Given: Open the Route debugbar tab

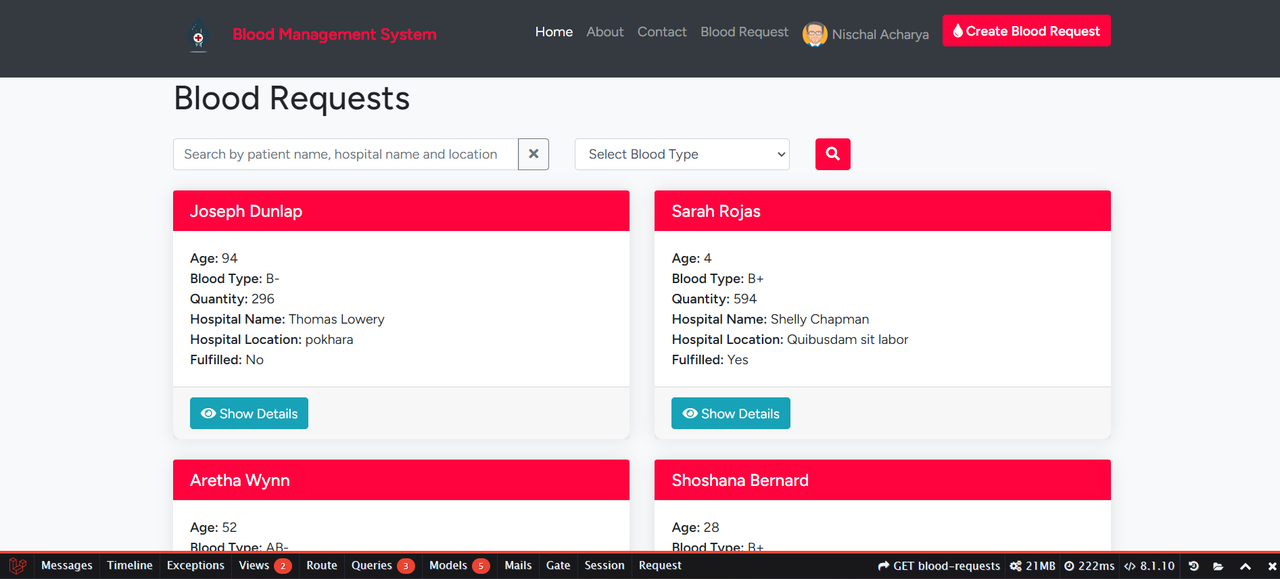Looking at the screenshot, I should pyautogui.click(x=322, y=566).
